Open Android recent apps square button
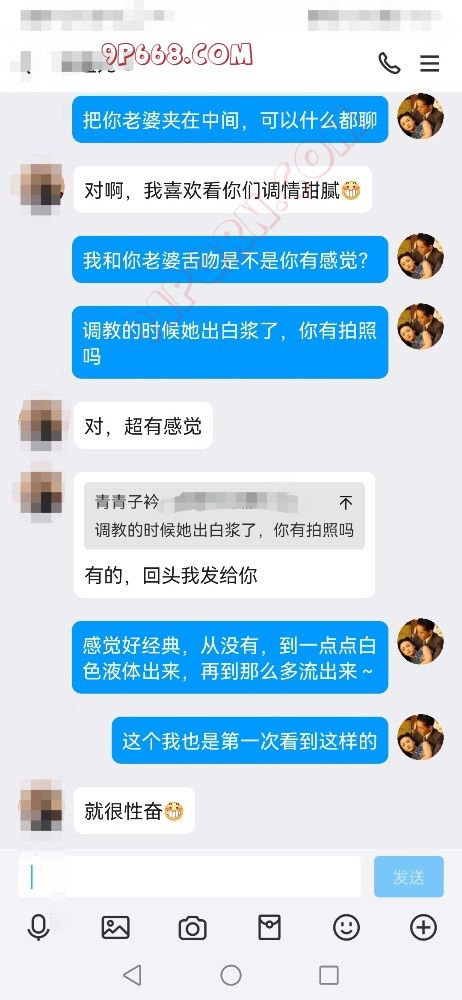The height and width of the screenshot is (1000, 462). click(x=329, y=974)
